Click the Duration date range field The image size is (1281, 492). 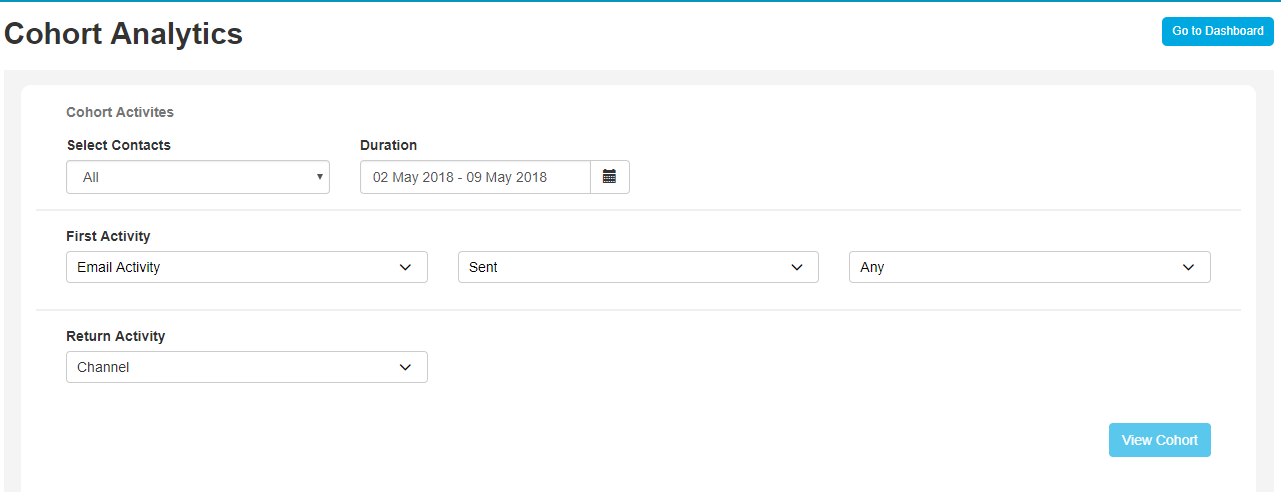[475, 177]
